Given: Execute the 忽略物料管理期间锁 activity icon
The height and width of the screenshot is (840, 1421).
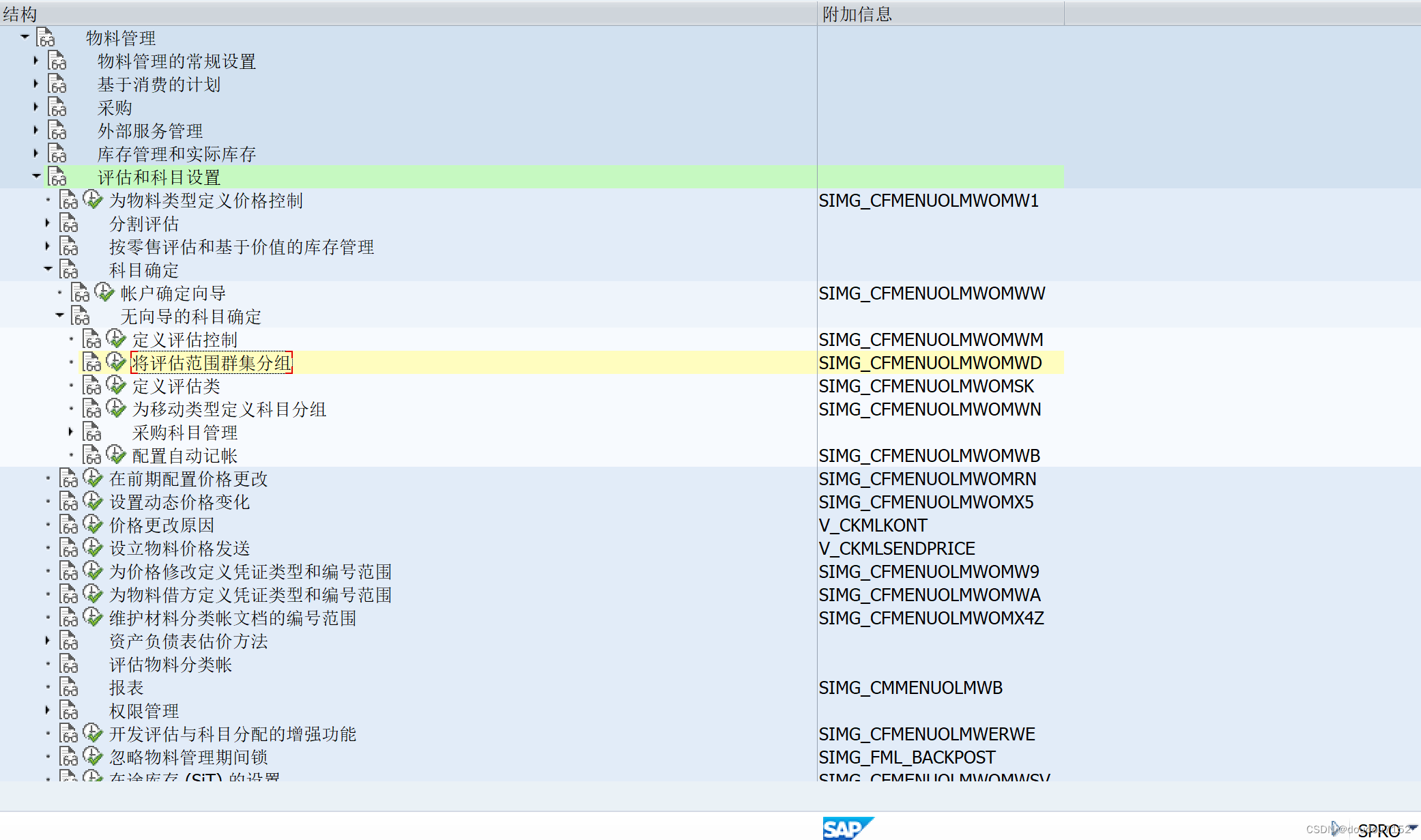Looking at the screenshot, I should coord(93,757).
